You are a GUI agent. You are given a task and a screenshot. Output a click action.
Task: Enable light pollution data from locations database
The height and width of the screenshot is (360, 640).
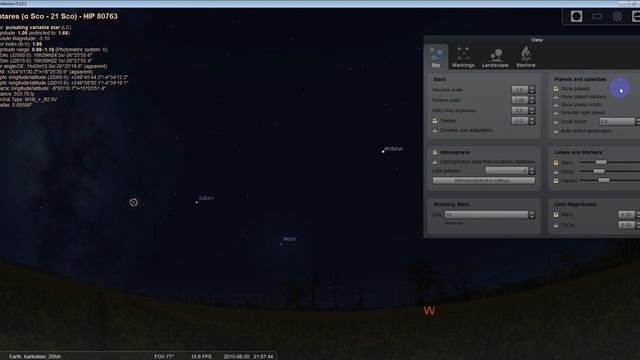pos(435,162)
